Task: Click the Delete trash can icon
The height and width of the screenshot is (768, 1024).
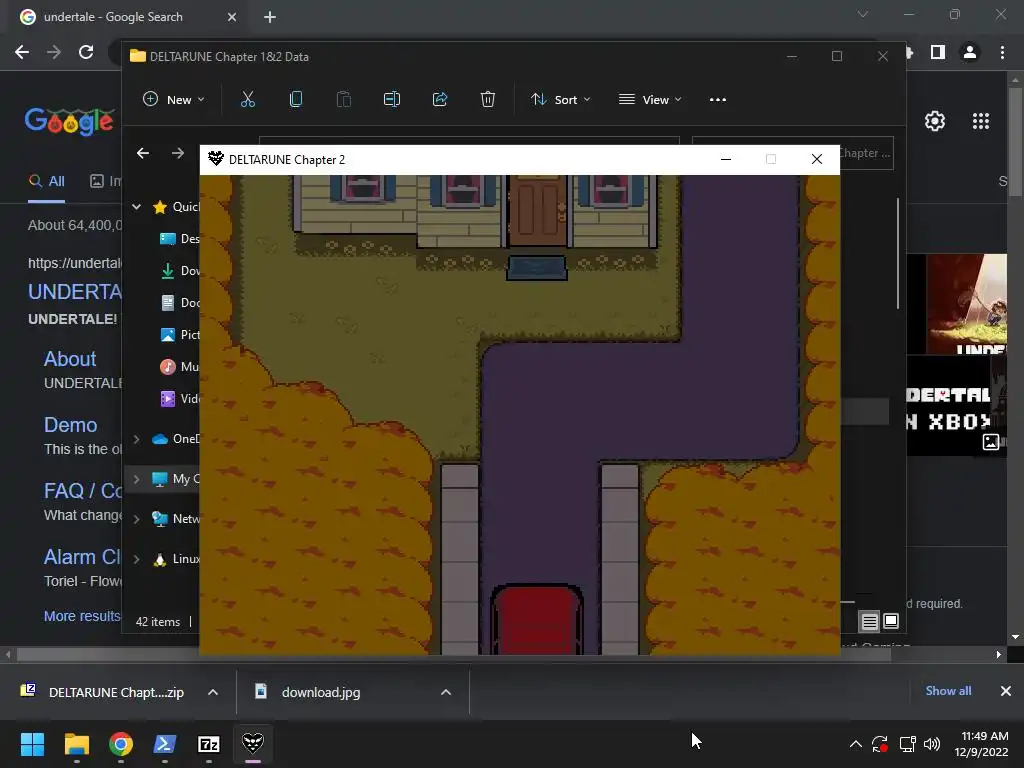Action: tap(488, 99)
